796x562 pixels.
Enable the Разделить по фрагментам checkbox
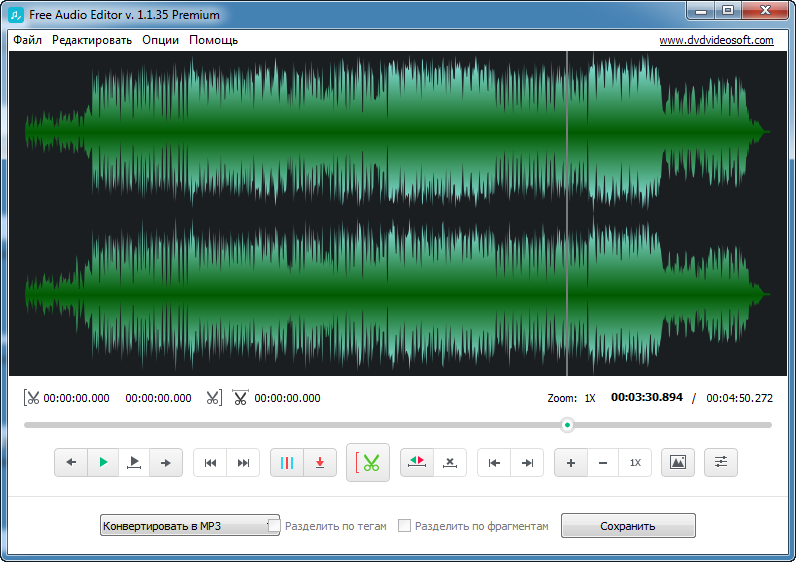[x=404, y=525]
